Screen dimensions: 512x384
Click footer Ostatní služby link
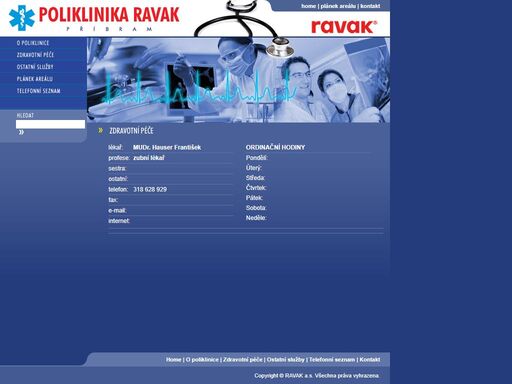click(286, 360)
